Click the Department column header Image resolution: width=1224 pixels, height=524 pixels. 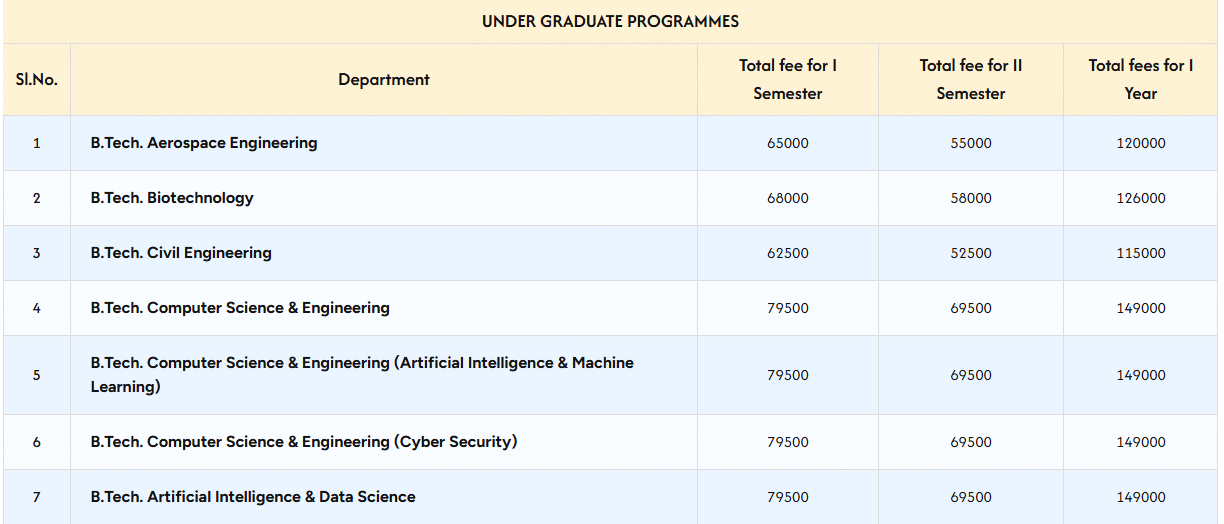coord(384,79)
